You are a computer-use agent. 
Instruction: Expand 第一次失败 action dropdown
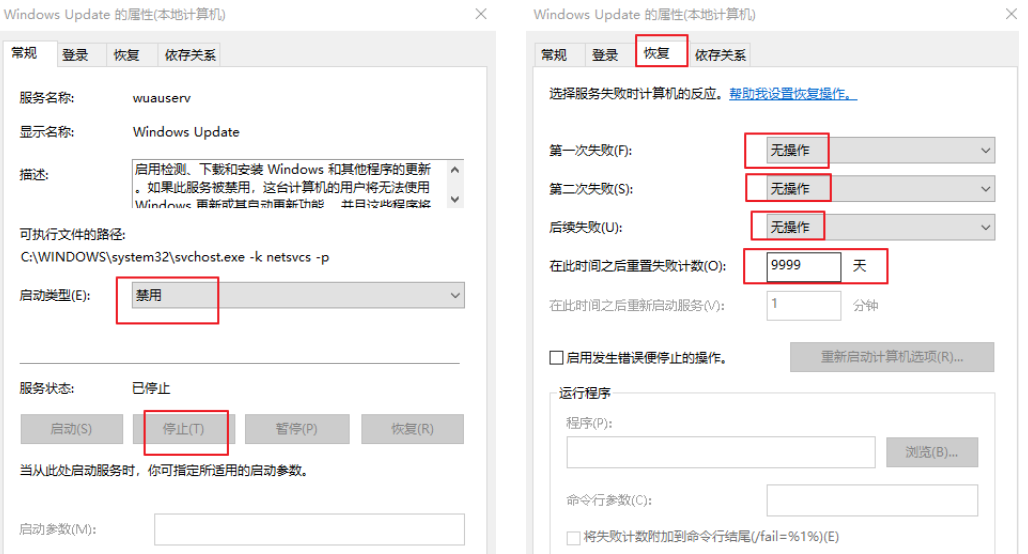[x=880, y=150]
